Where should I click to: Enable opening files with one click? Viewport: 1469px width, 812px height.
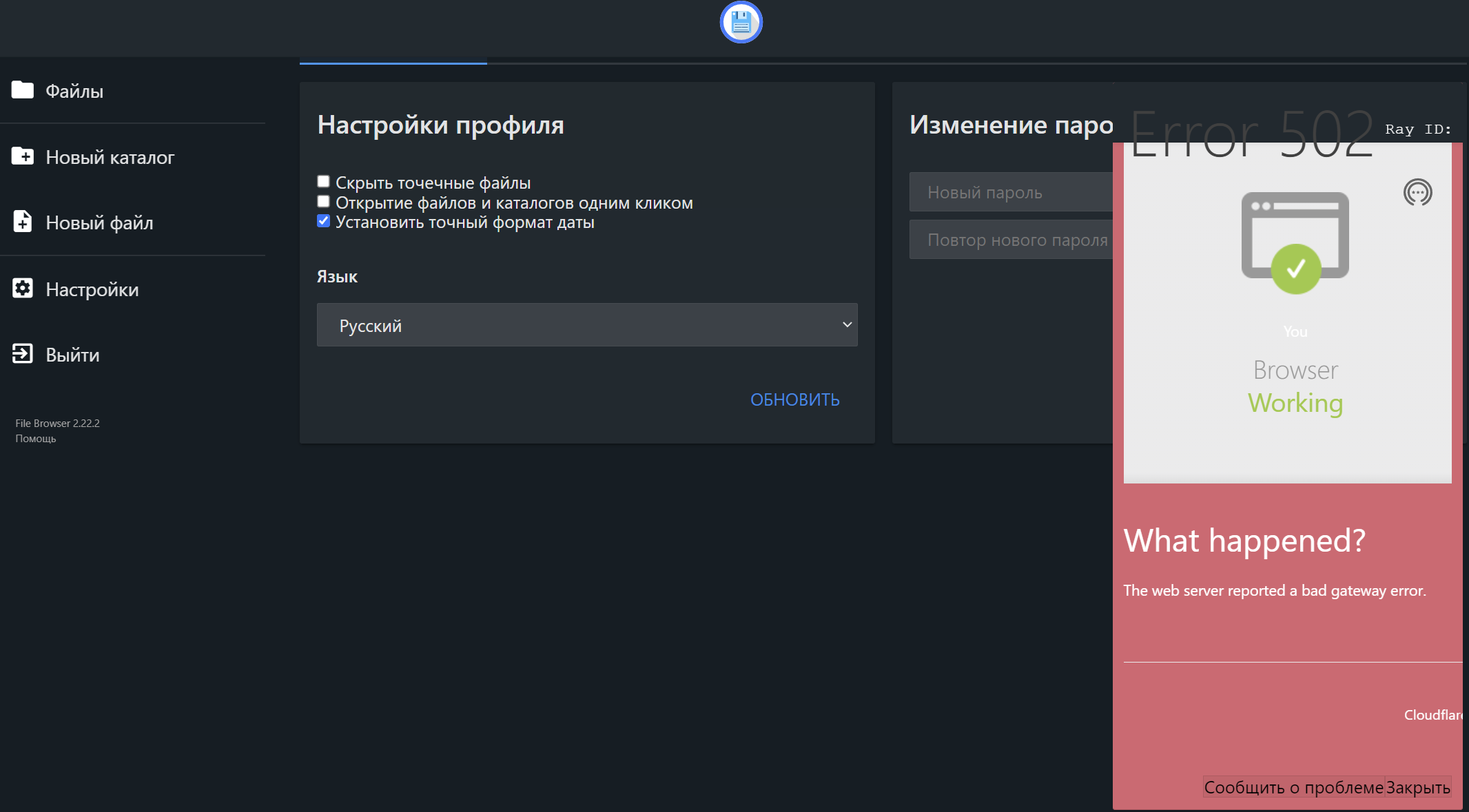[323, 200]
